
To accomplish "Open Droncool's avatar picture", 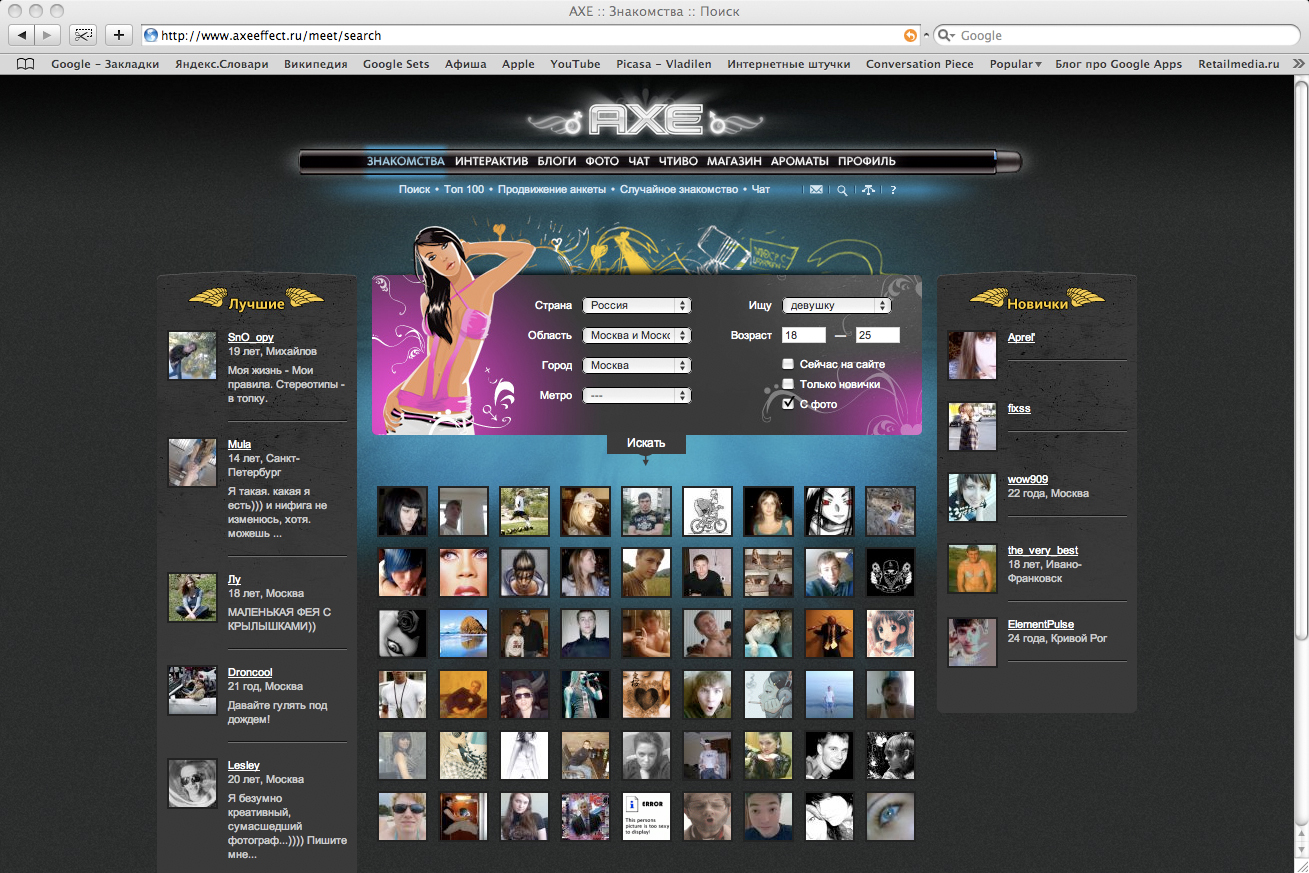I will coord(192,690).
